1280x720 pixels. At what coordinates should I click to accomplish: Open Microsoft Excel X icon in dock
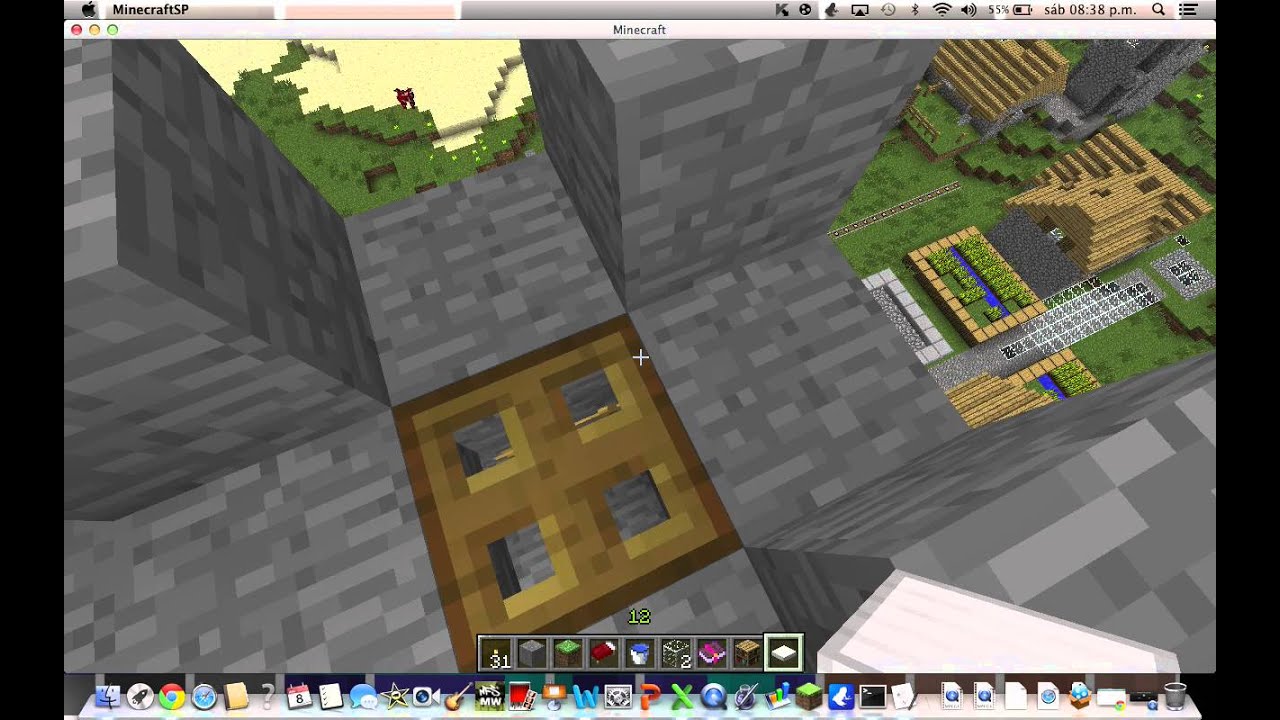coord(682,695)
